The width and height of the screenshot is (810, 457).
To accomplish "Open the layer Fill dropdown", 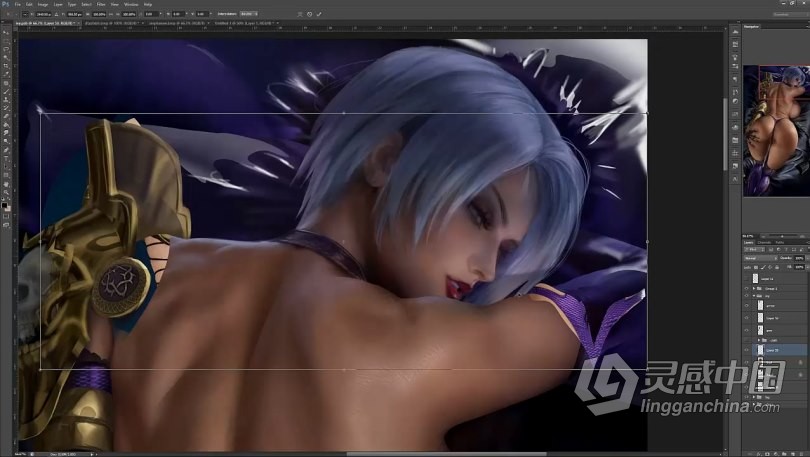I will coord(807,267).
